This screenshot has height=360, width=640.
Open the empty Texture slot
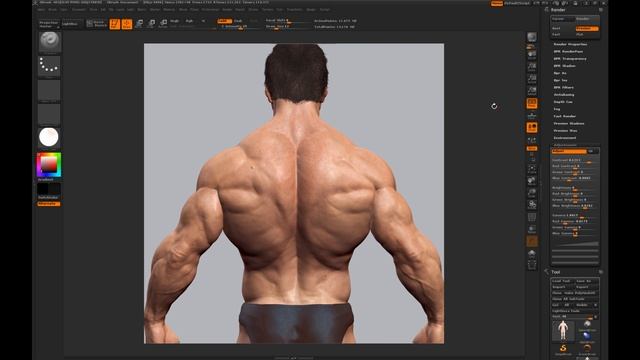49,114
